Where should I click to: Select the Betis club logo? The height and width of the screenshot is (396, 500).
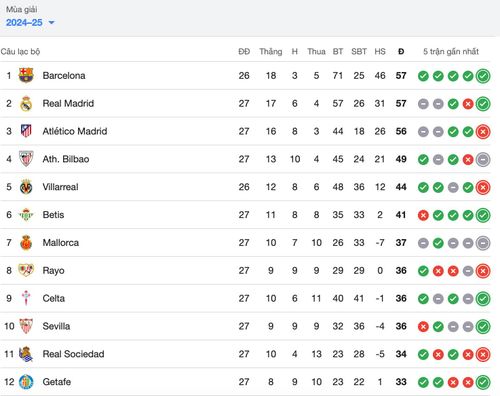pyautogui.click(x=26, y=215)
